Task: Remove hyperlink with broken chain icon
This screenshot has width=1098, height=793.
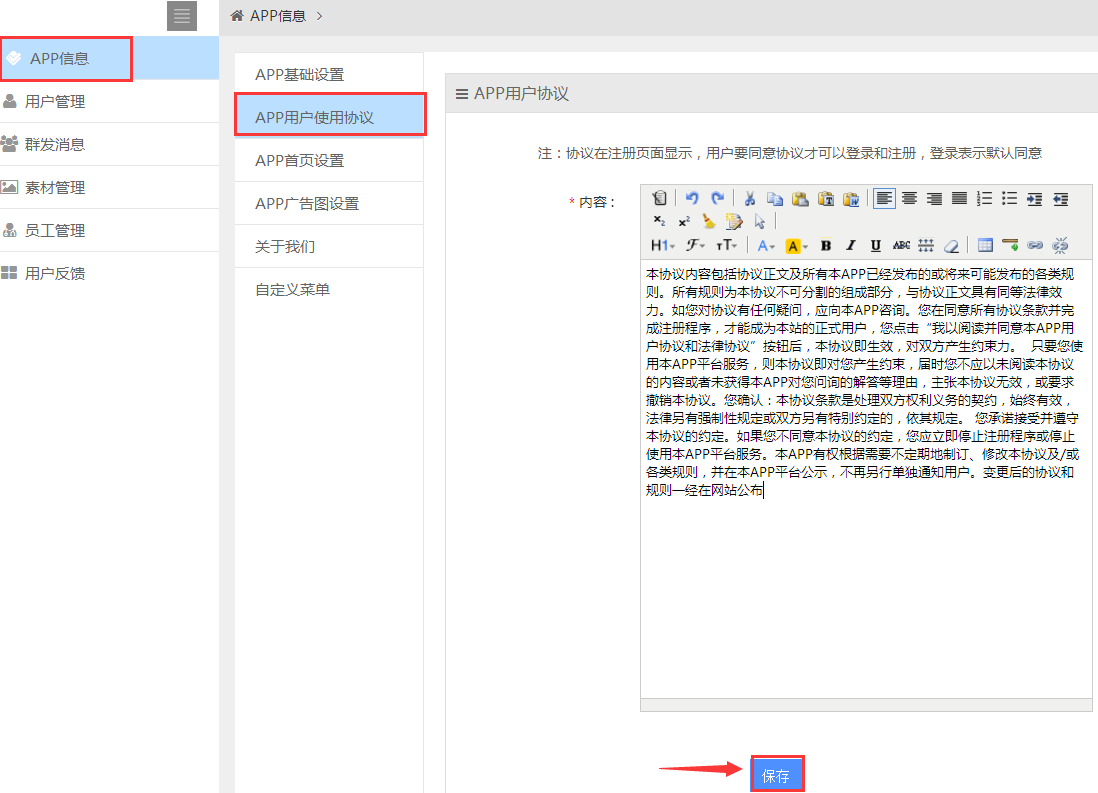Action: [x=1060, y=245]
